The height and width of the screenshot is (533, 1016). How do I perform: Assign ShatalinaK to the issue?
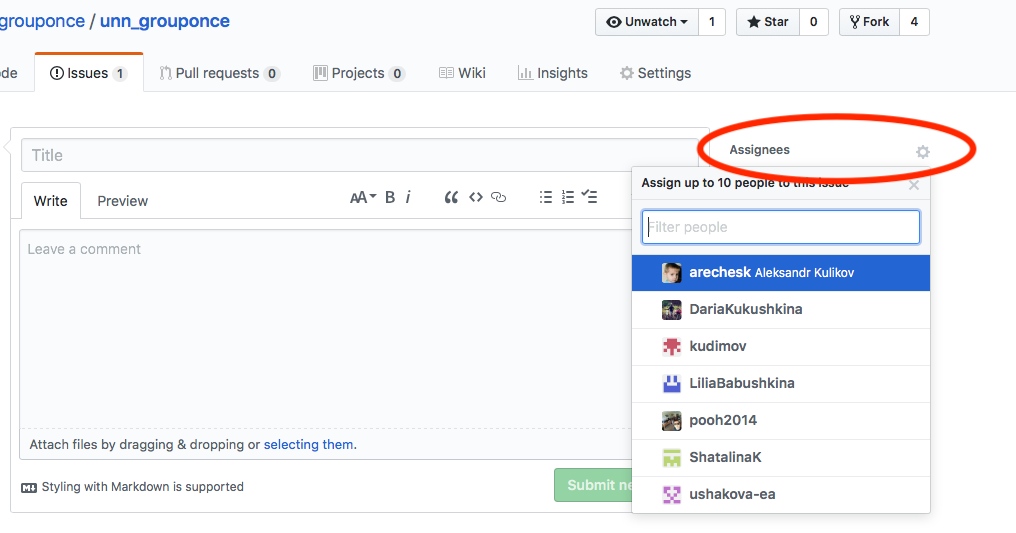[x=781, y=458]
